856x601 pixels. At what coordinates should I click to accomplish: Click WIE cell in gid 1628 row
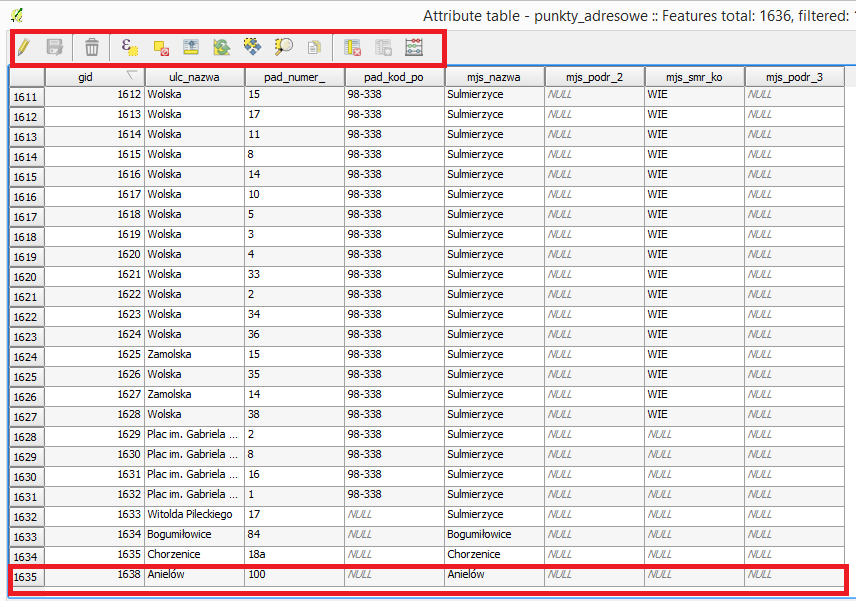point(694,414)
